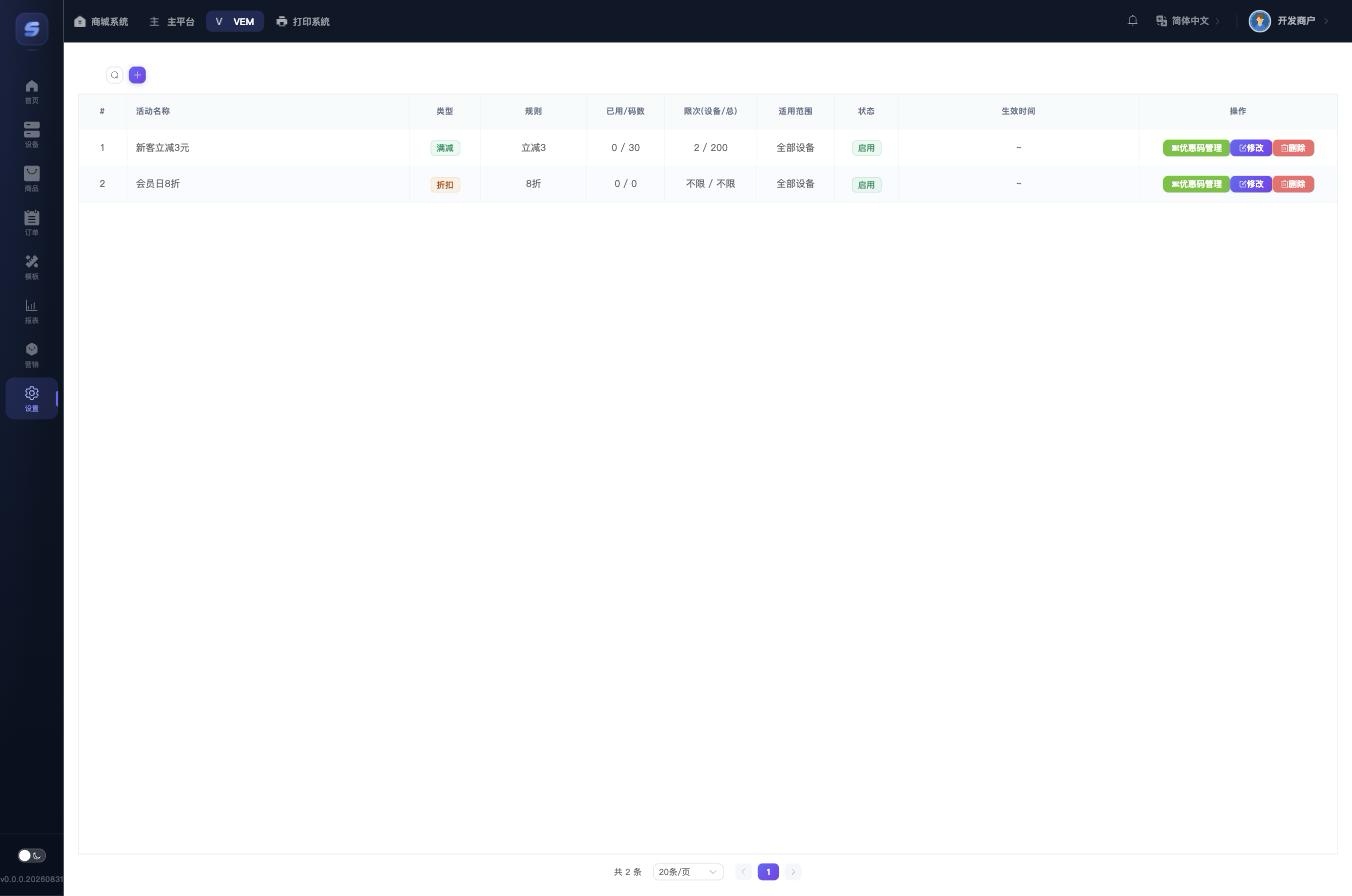Screen dimensions: 1352x896
Task: Click the 折扣 type tag
Action: (x=445, y=184)
